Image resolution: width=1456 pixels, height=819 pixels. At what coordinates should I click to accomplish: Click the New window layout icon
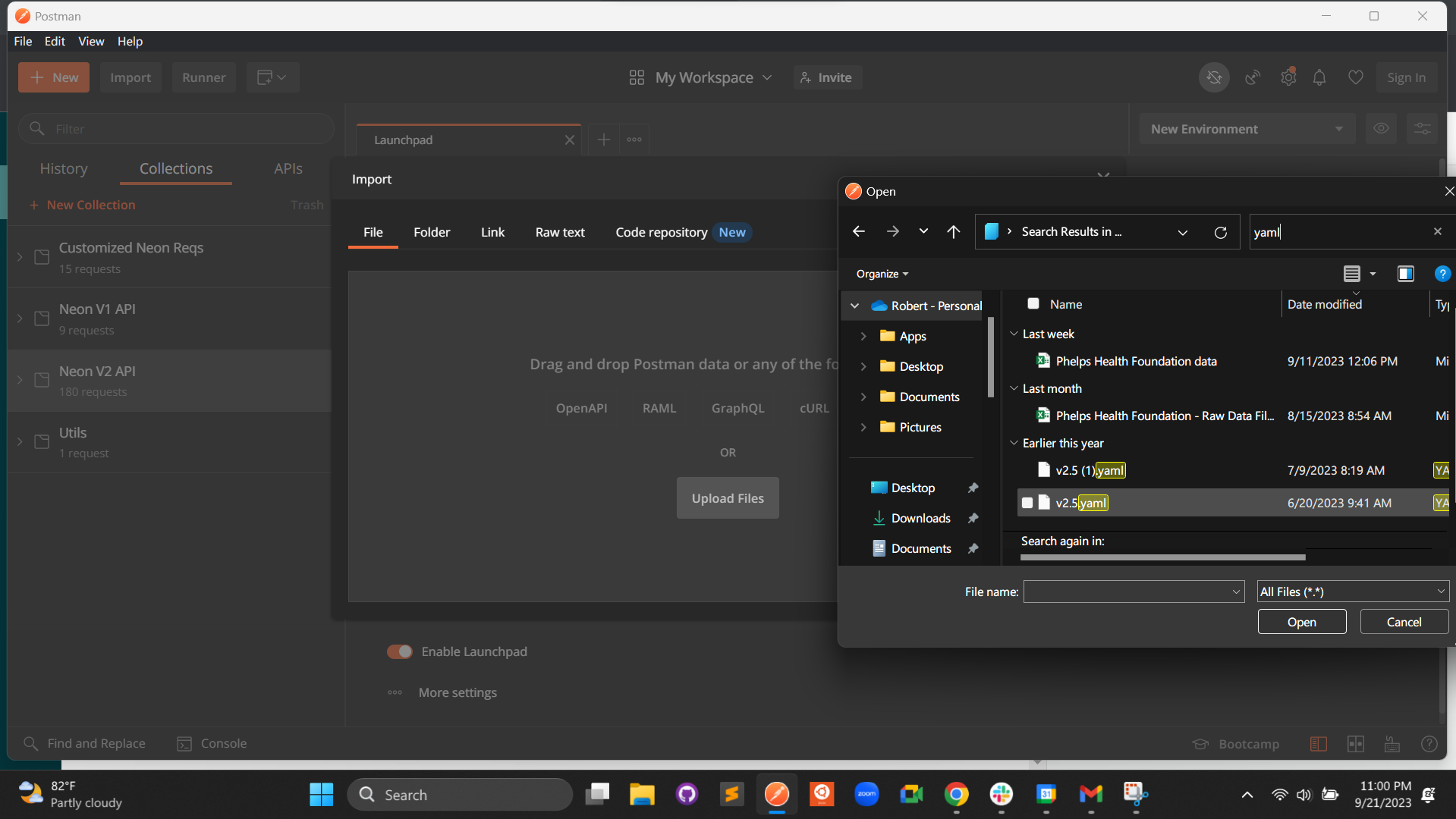tap(272, 77)
